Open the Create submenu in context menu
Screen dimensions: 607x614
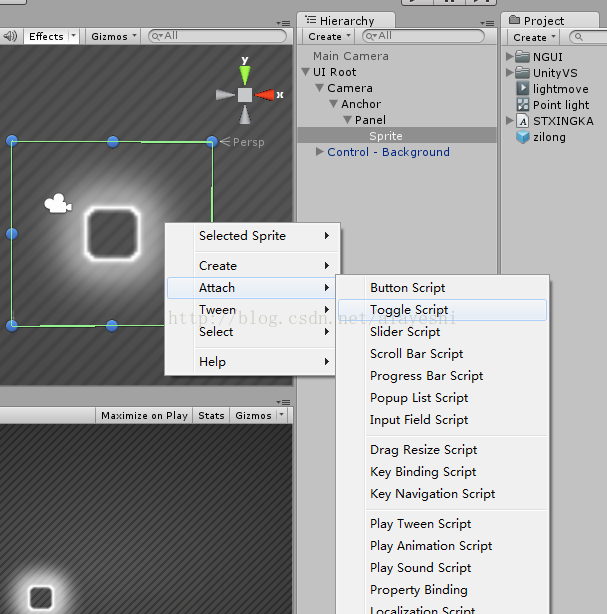251,266
